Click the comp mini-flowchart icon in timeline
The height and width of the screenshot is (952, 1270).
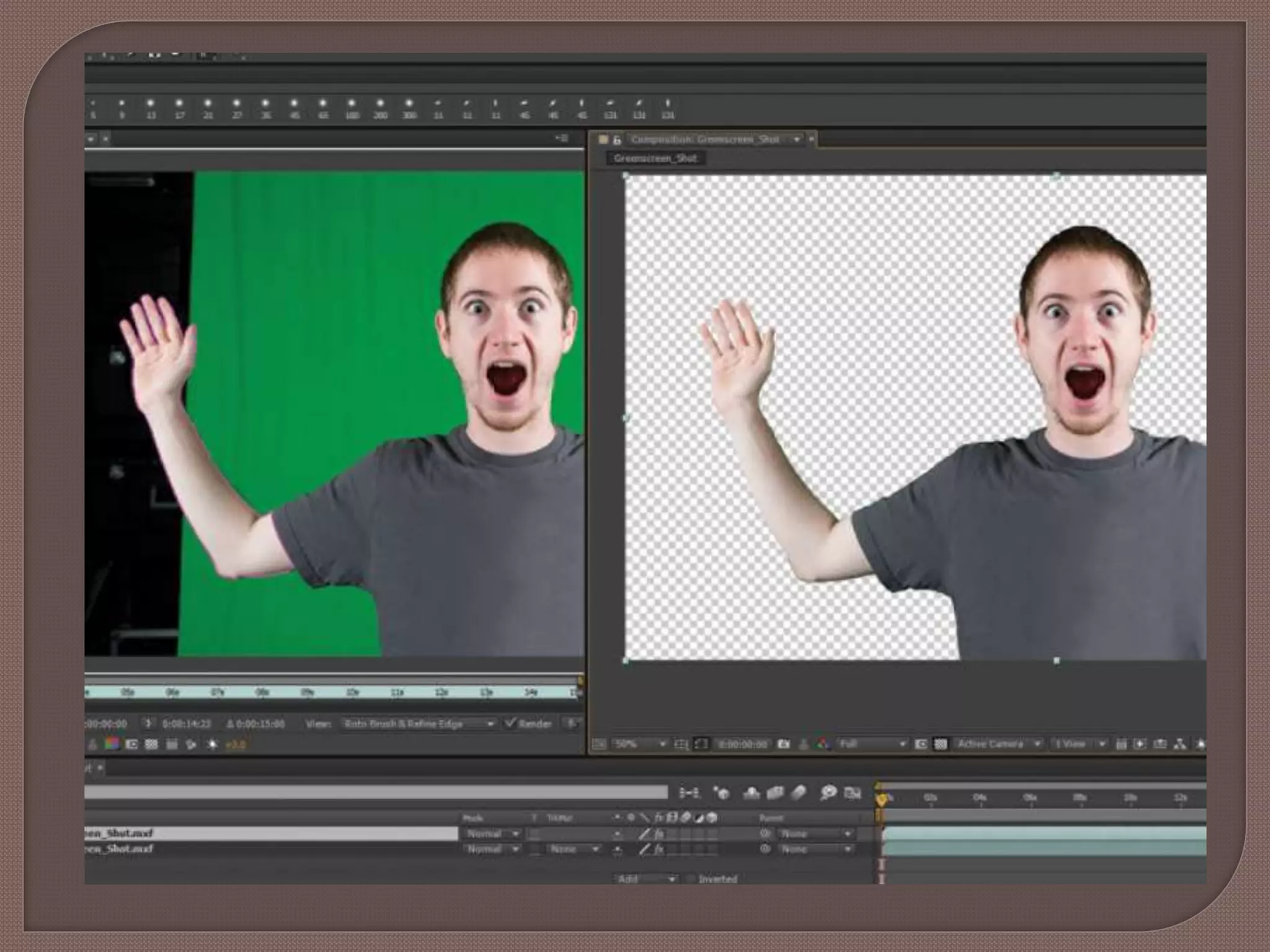pyautogui.click(x=689, y=792)
